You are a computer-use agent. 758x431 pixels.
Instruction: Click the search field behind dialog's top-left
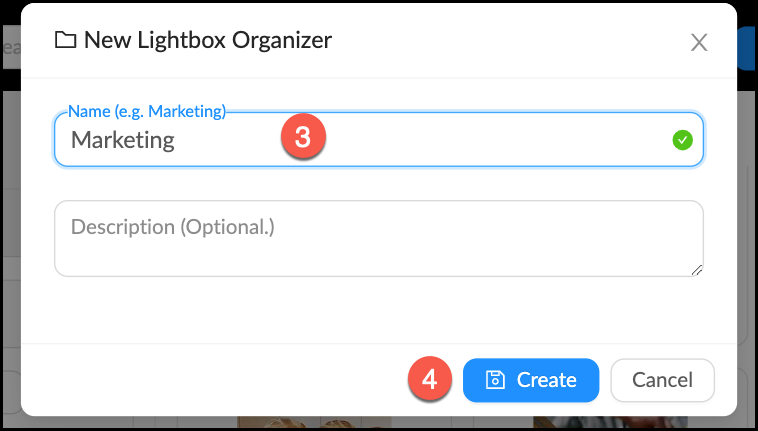[10, 48]
